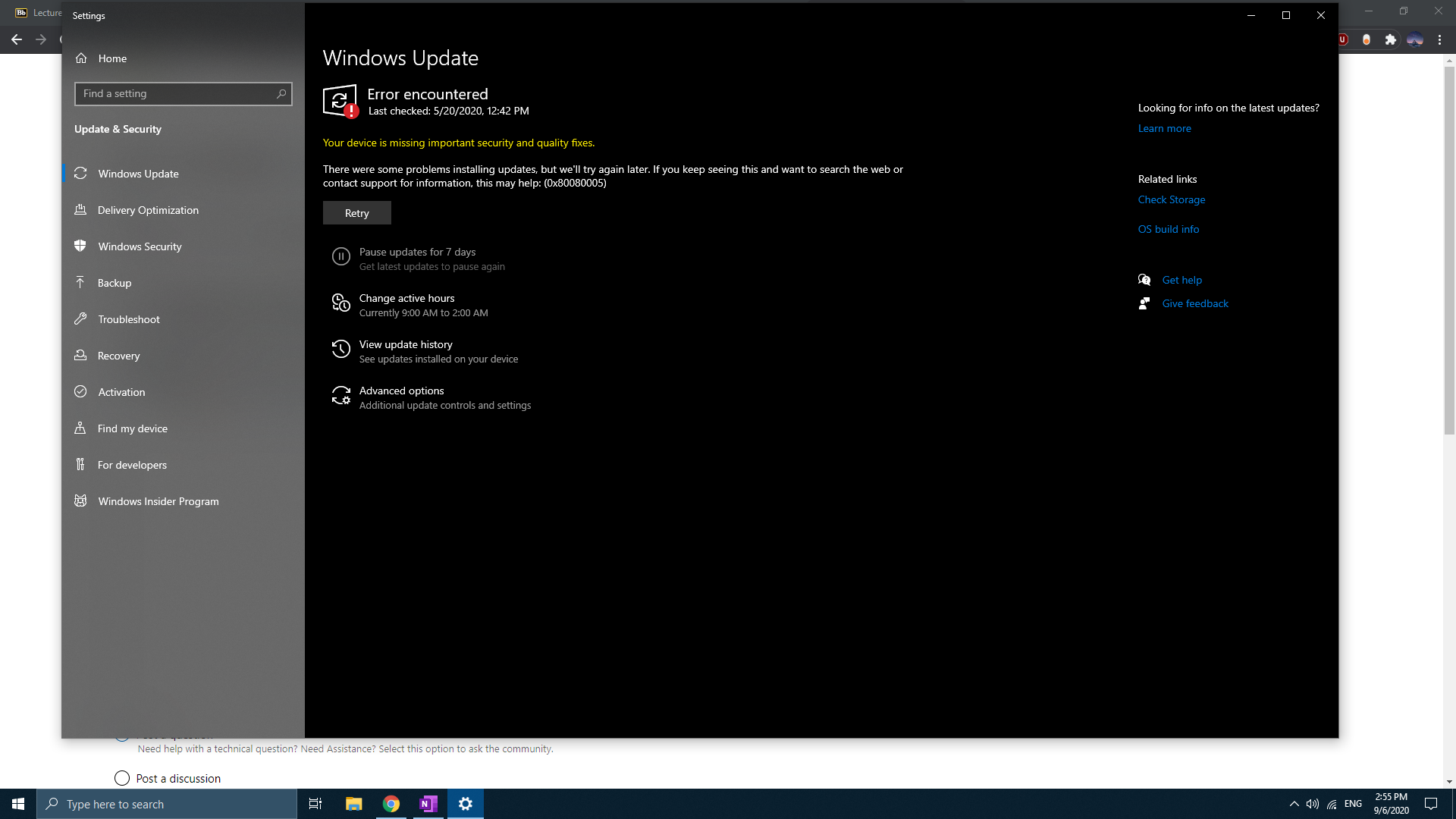Click the Recovery icon in sidebar
Screen dimensions: 1456x819
pyautogui.click(x=80, y=356)
